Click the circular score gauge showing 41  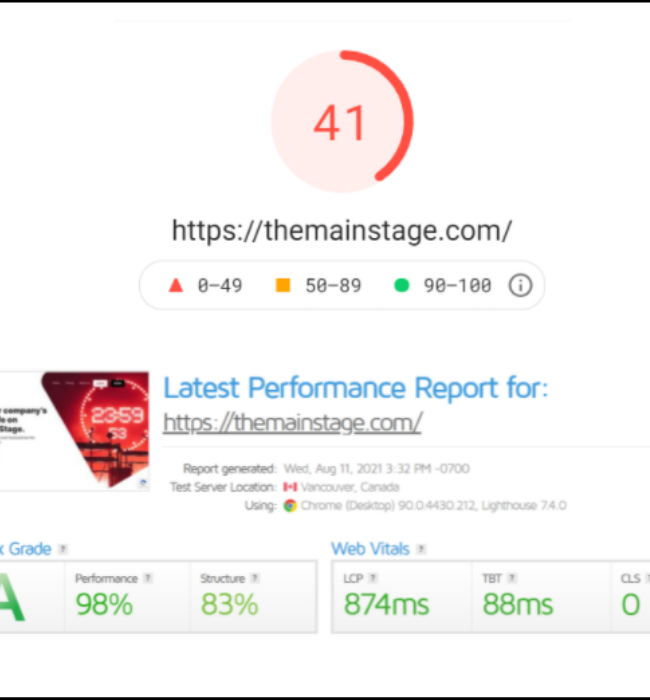point(342,121)
